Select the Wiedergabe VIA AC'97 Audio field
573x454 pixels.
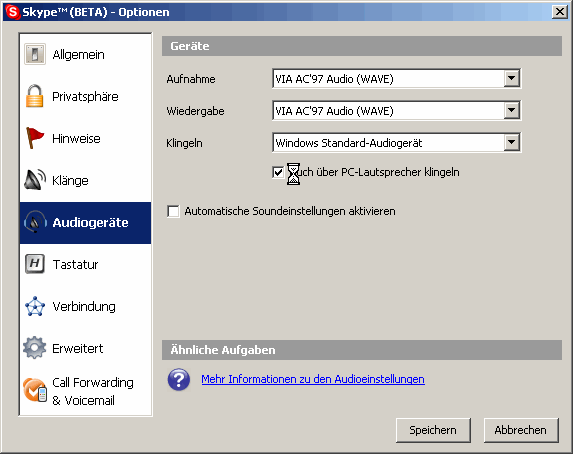(x=396, y=110)
